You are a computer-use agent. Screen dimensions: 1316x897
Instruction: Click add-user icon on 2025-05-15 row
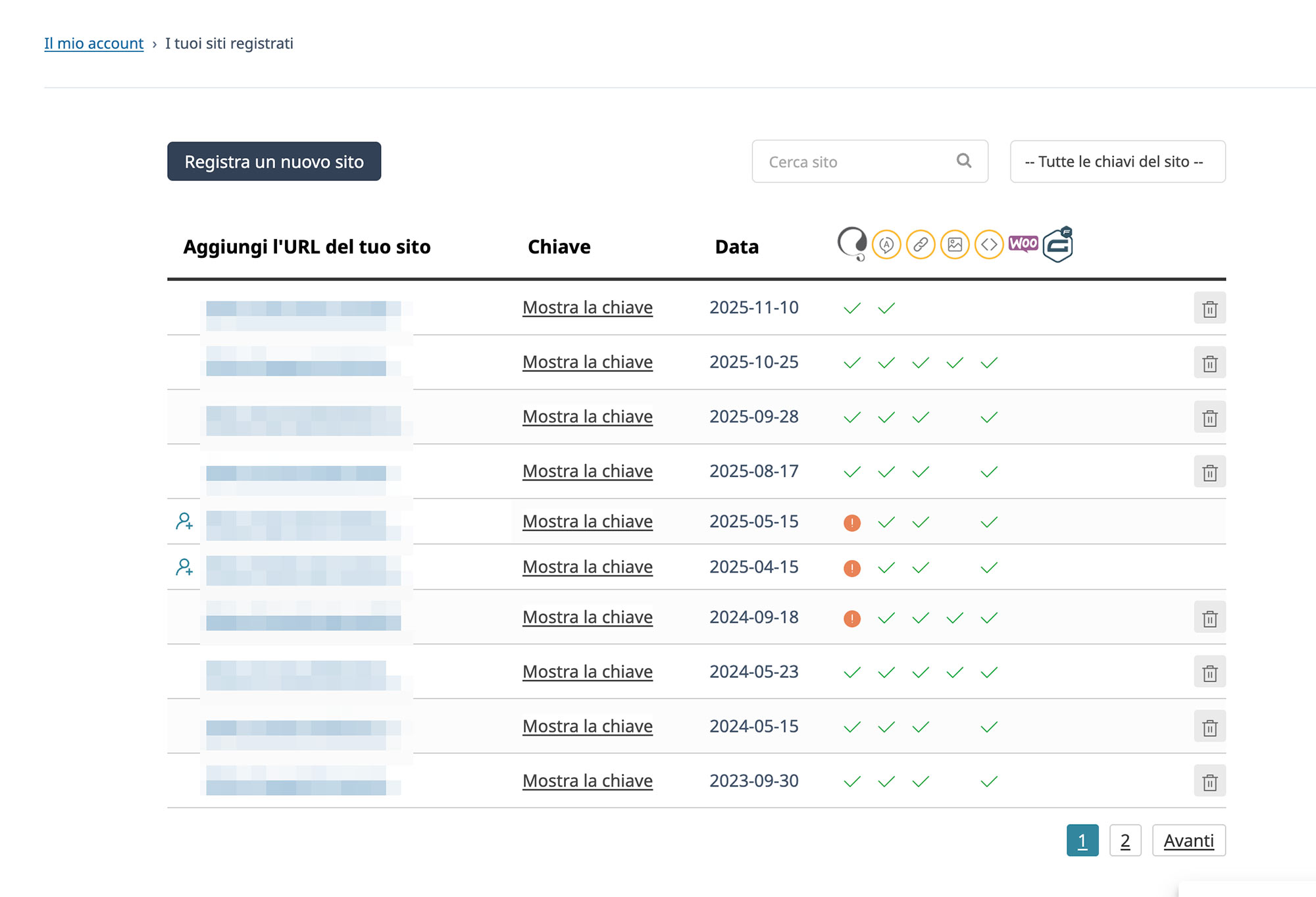coord(184,521)
